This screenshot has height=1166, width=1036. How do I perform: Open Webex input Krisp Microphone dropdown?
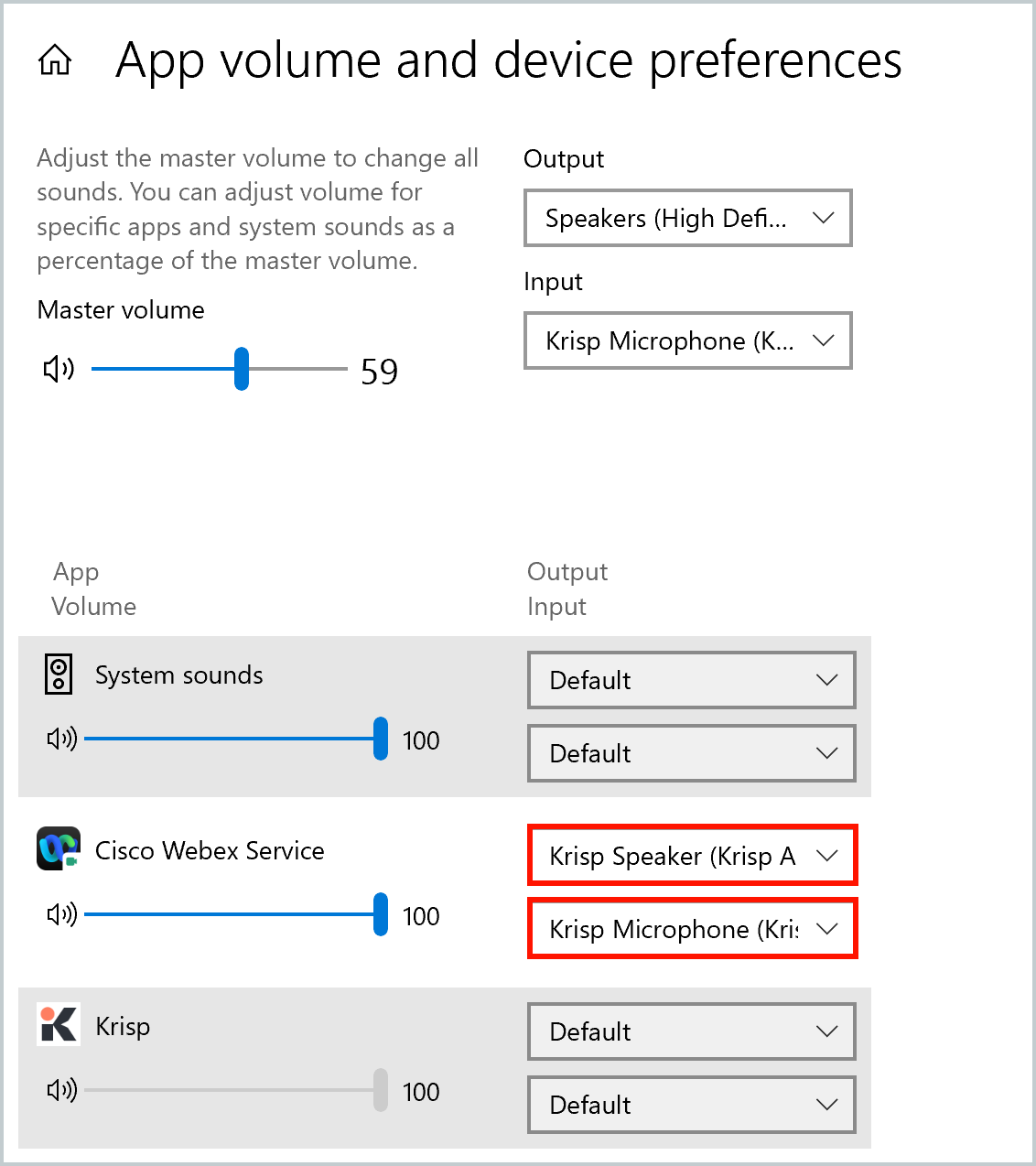click(x=692, y=929)
